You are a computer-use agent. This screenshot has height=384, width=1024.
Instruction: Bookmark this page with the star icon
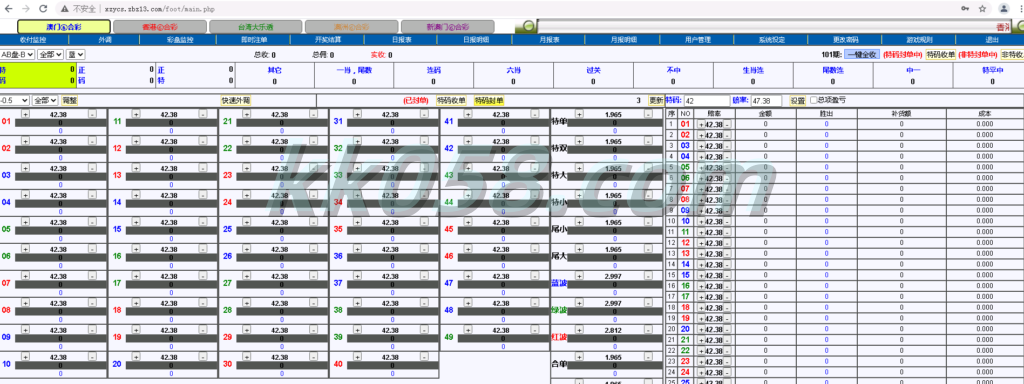(982, 9)
